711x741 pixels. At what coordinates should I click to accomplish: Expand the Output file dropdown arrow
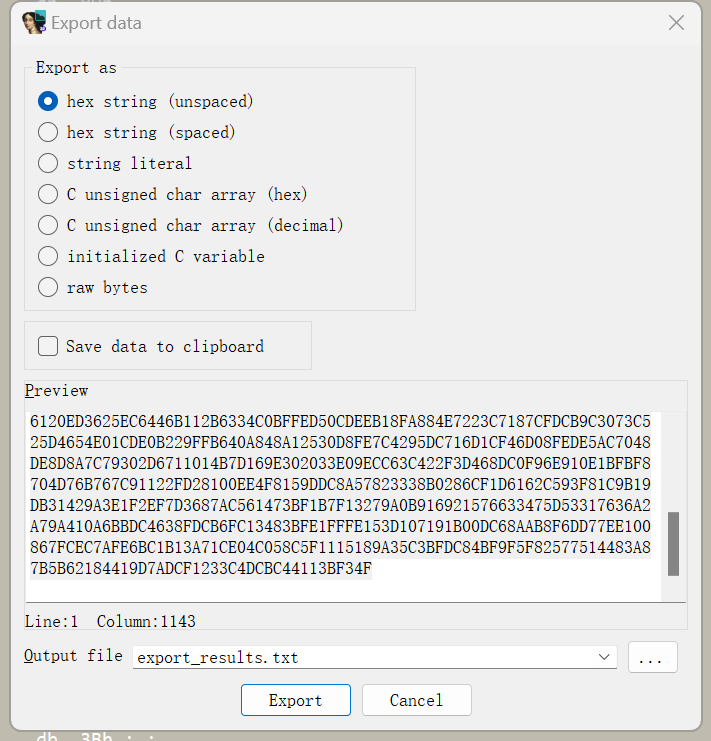pyautogui.click(x=604, y=657)
